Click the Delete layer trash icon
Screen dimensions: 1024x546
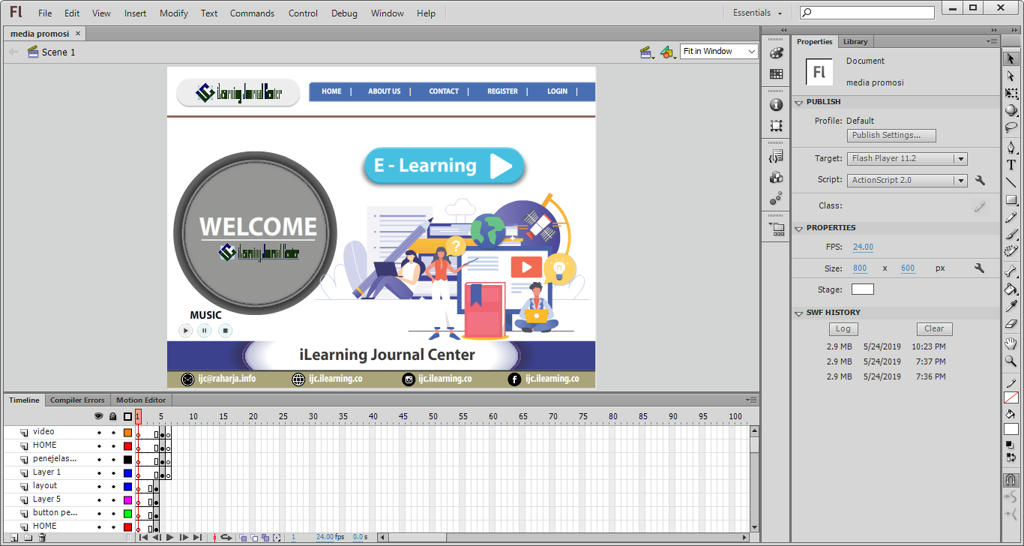[42, 538]
